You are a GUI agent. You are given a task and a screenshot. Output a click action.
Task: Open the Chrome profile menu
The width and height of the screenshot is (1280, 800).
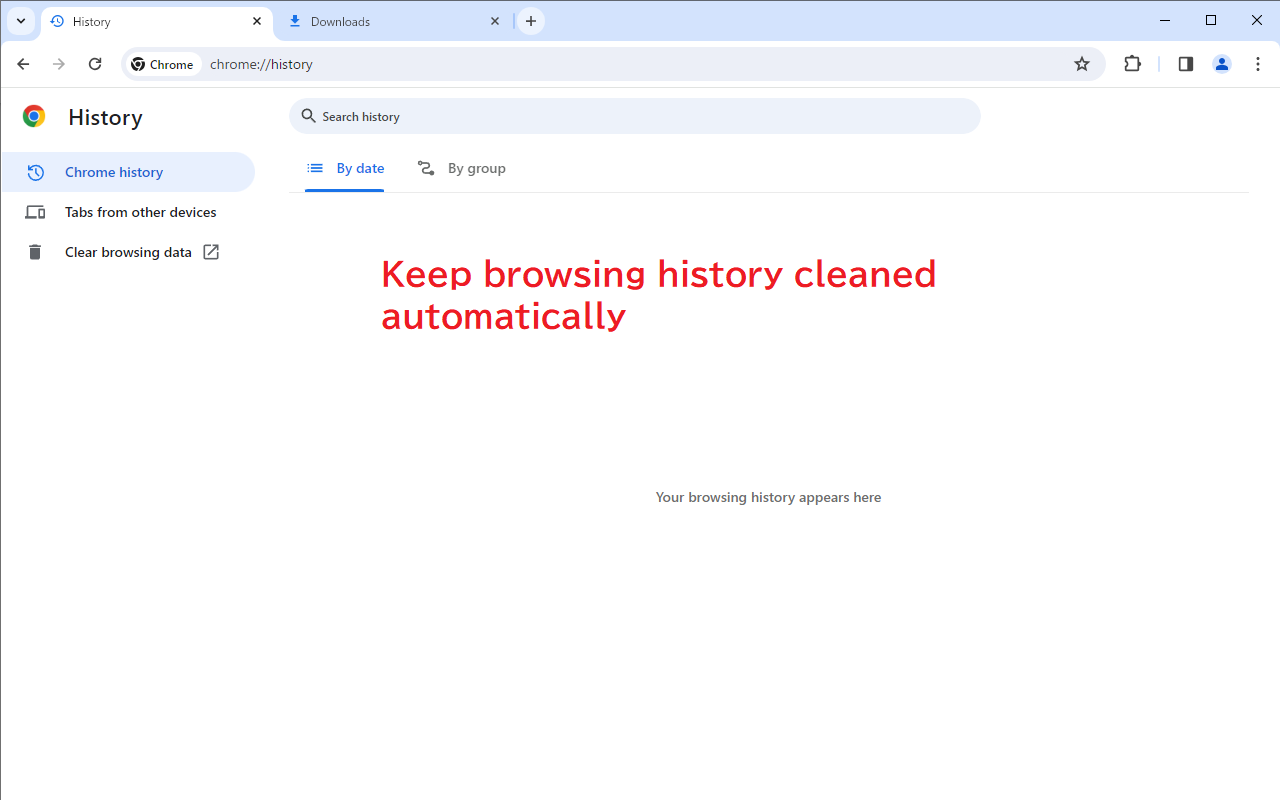(x=1221, y=63)
